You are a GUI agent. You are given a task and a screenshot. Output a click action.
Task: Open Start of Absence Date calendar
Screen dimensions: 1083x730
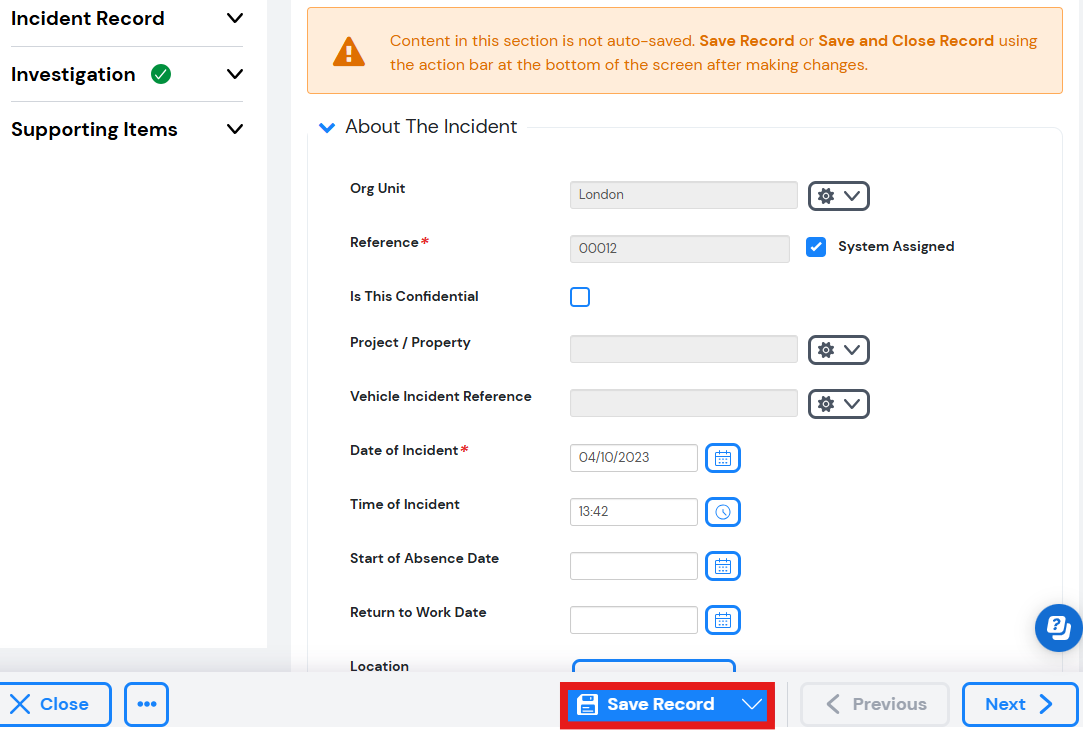(722, 566)
